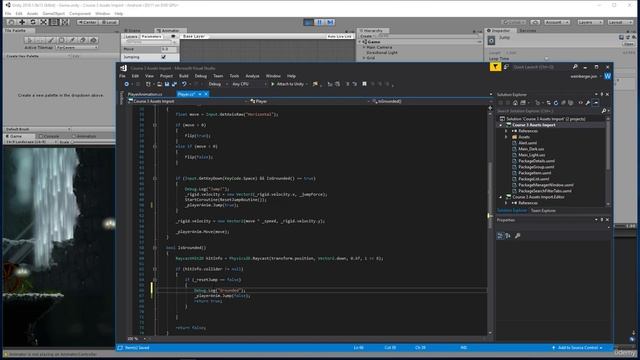
Task: Collapse Course 3 Assets Import.Editor project node
Action: tap(501, 197)
